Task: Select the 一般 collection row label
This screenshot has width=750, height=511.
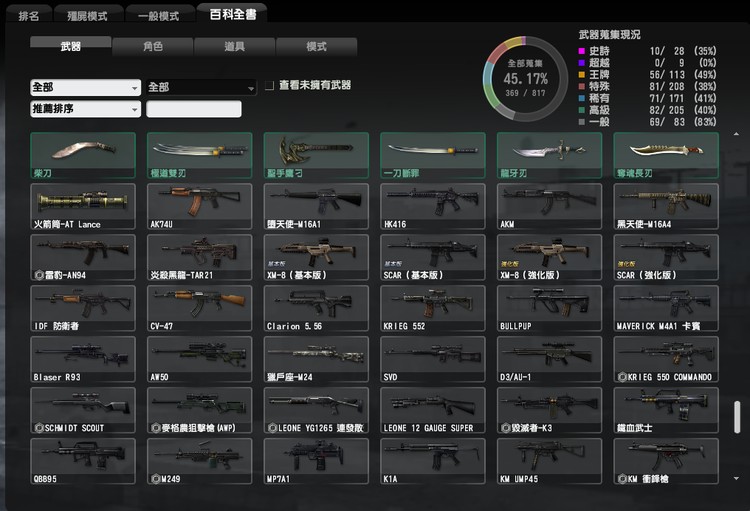Action: coord(599,122)
